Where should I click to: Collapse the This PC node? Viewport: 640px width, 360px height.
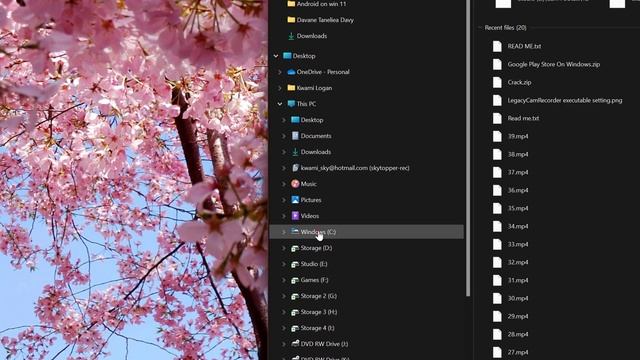tap(280, 104)
